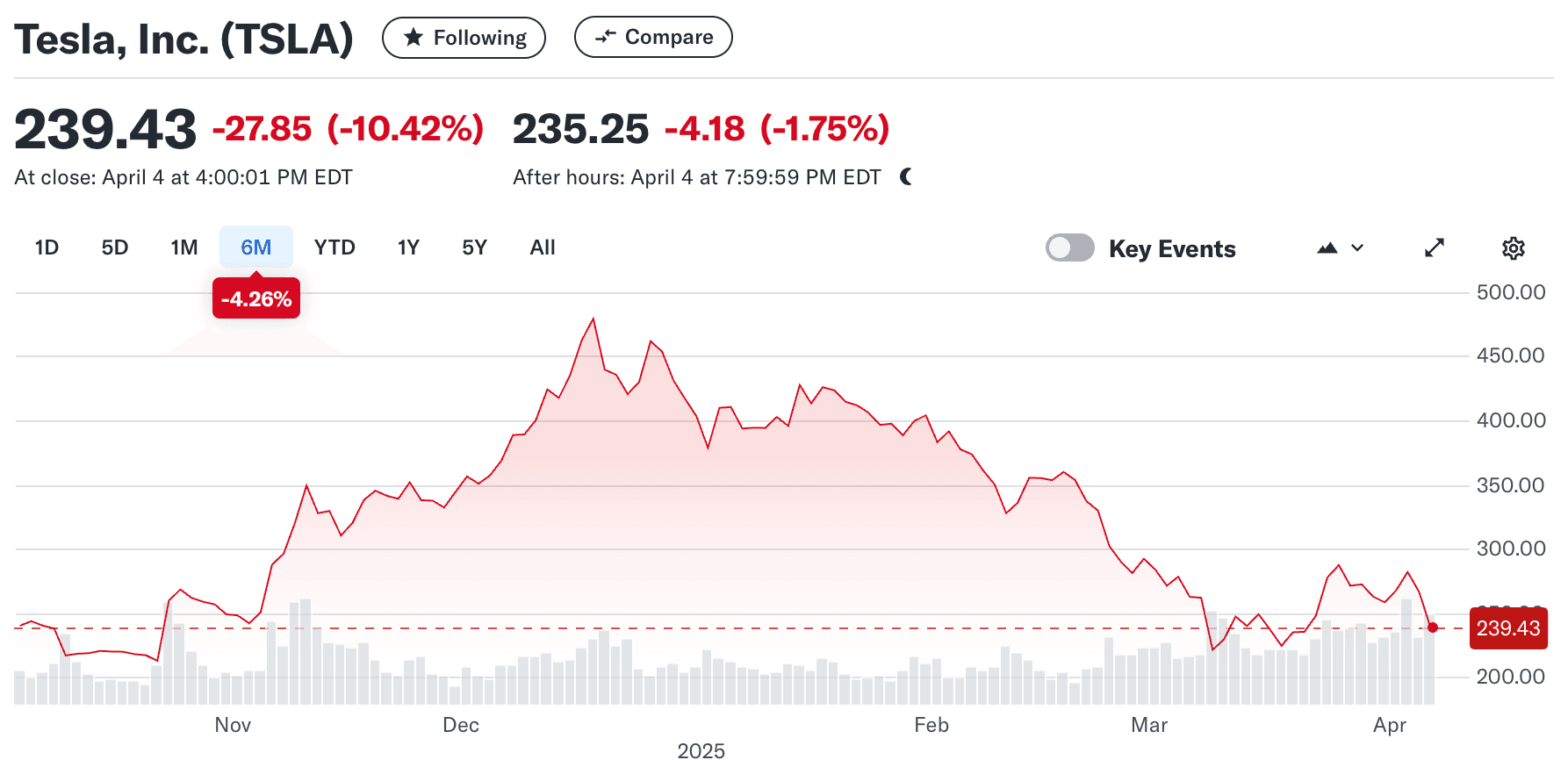Click the Following button
Image resolution: width=1568 pixels, height=760 pixels.
pos(464,38)
